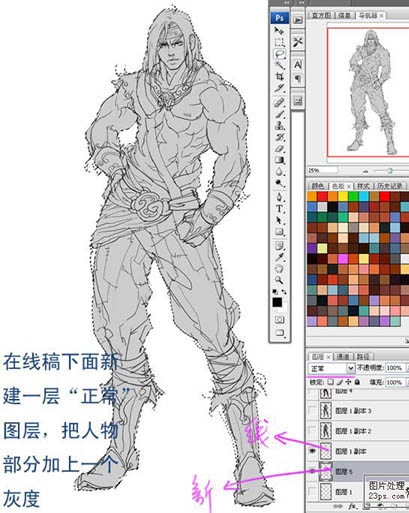Toggle visibility box of 图层 1 副本 2
This screenshot has width=409, height=513.
(x=312, y=431)
